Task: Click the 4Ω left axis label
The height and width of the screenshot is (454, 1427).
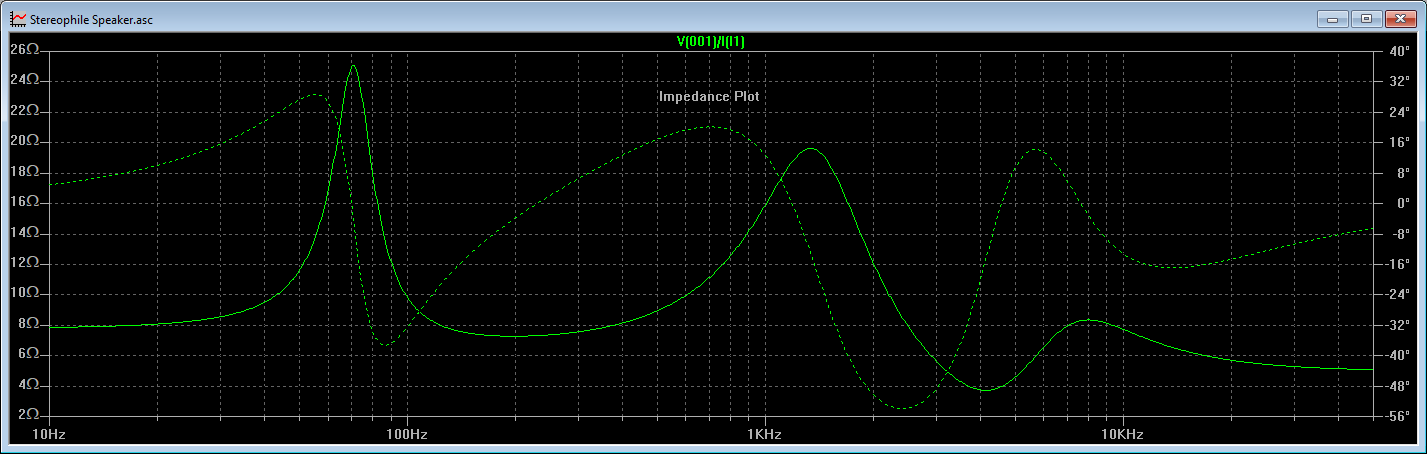Action: tap(29, 385)
